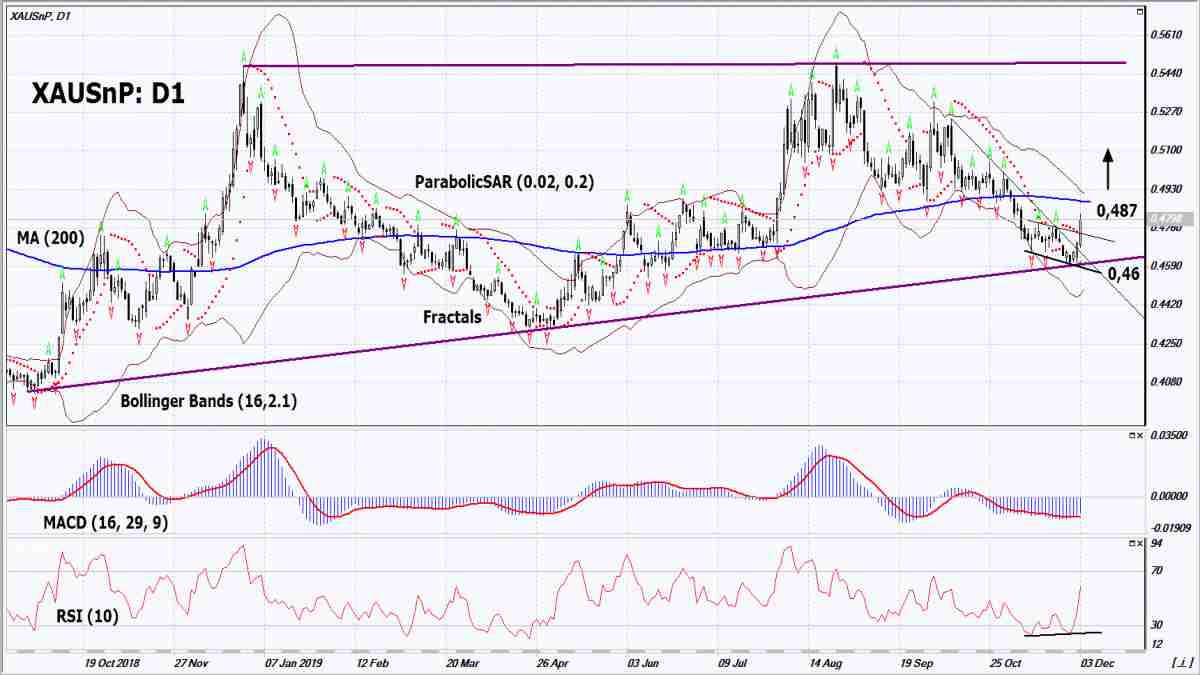Click the chart scale icon at bottom right

(x=1180, y=662)
